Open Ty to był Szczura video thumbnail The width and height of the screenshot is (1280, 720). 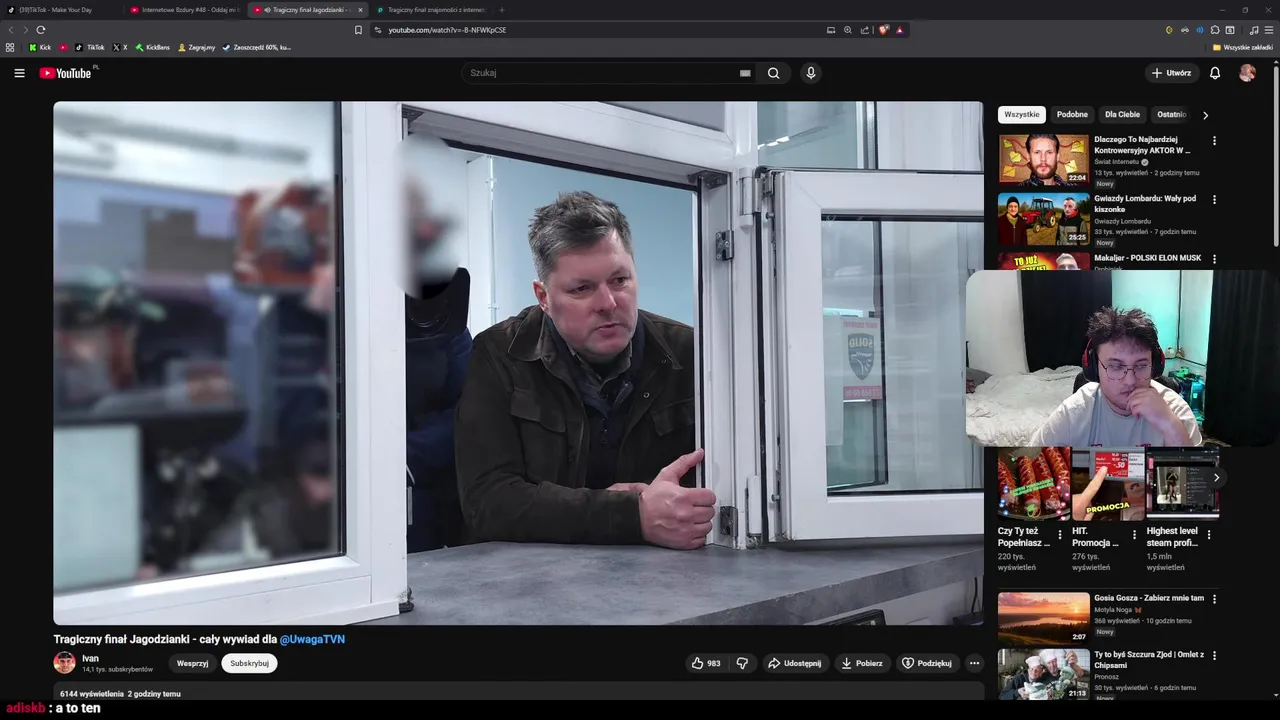tap(1043, 675)
